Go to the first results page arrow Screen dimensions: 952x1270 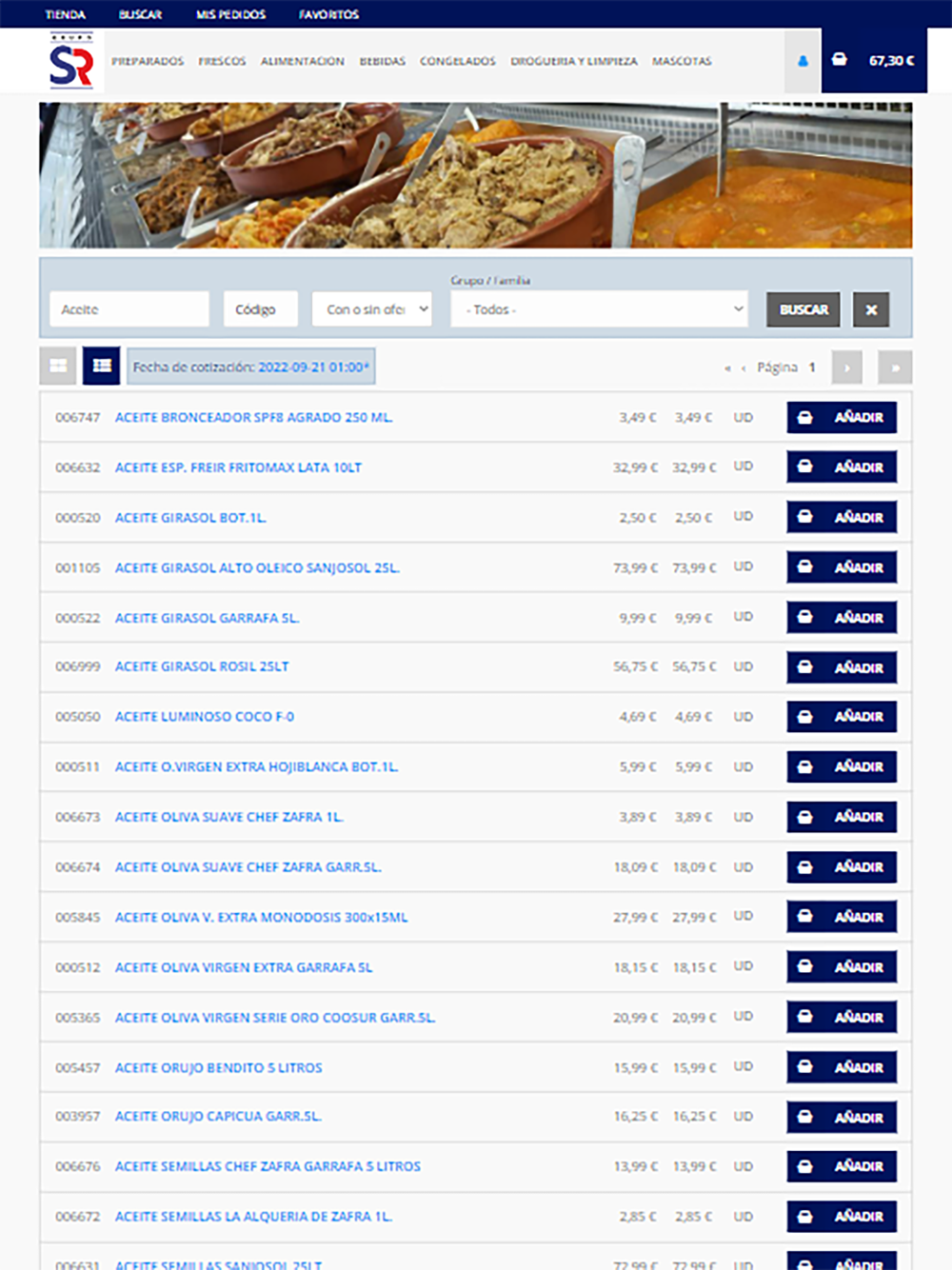coord(727,367)
